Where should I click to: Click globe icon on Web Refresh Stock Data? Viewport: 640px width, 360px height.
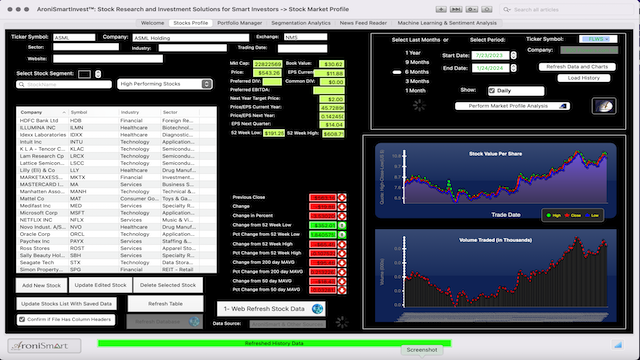317,309
